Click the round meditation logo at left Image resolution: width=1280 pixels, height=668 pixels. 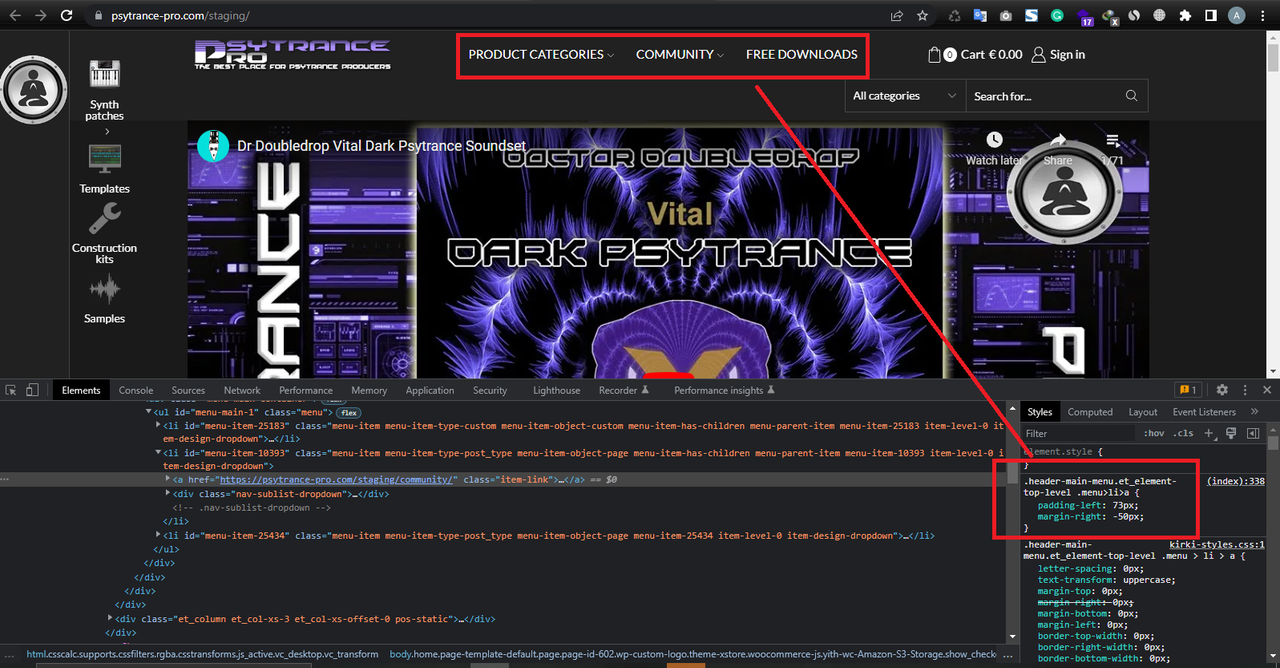tap(34, 90)
